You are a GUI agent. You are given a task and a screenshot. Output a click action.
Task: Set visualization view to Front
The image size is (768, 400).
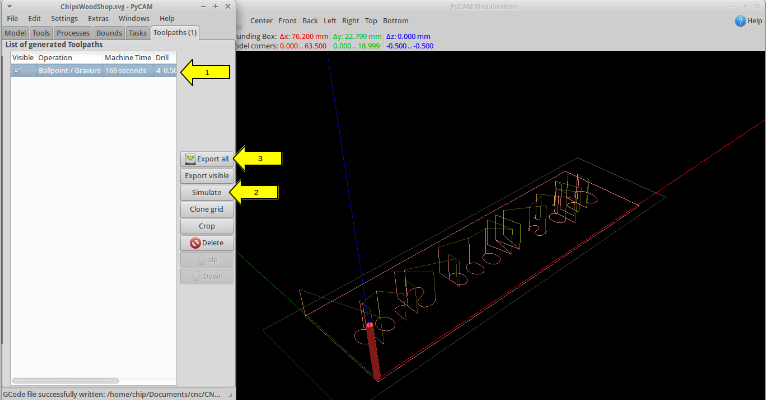(x=288, y=21)
